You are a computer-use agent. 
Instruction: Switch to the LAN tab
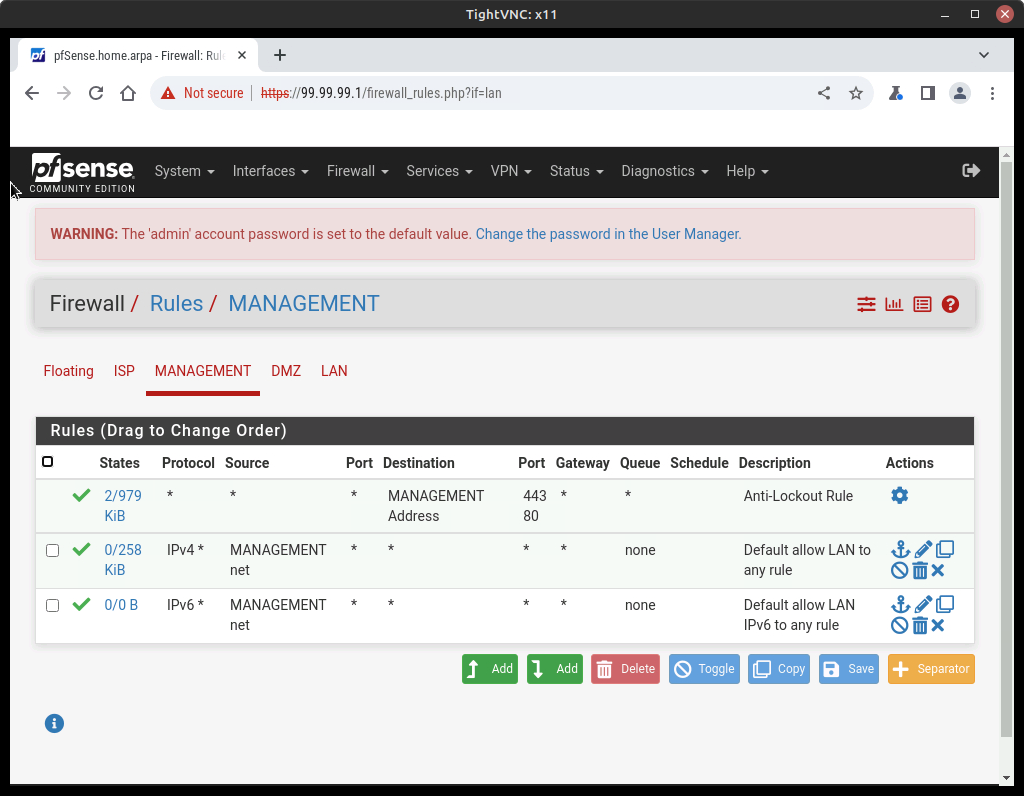[334, 371]
